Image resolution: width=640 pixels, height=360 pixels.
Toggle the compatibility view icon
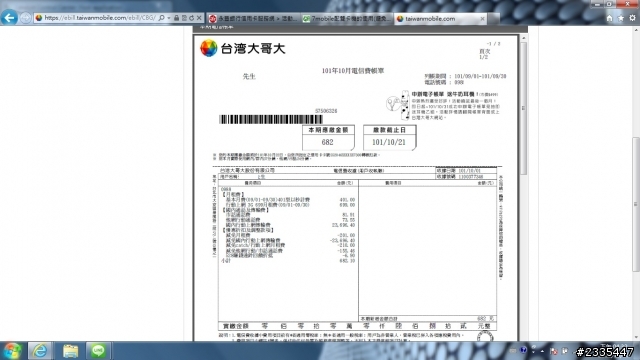[x=184, y=18]
